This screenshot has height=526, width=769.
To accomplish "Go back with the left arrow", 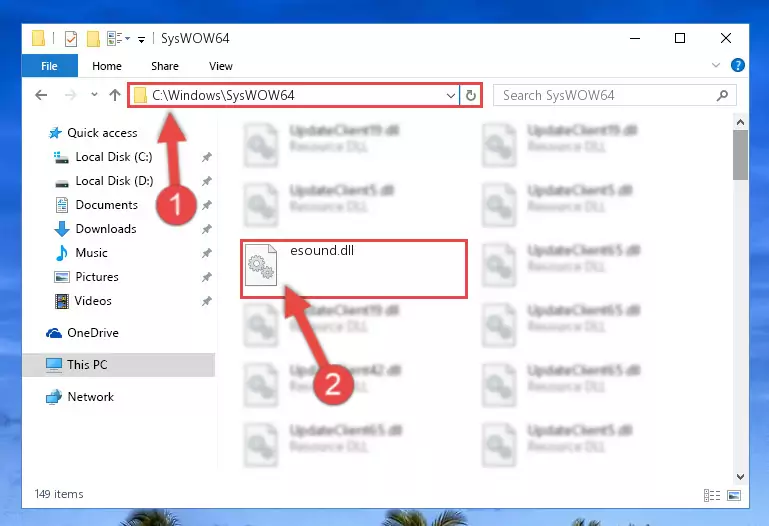I will tap(41, 95).
